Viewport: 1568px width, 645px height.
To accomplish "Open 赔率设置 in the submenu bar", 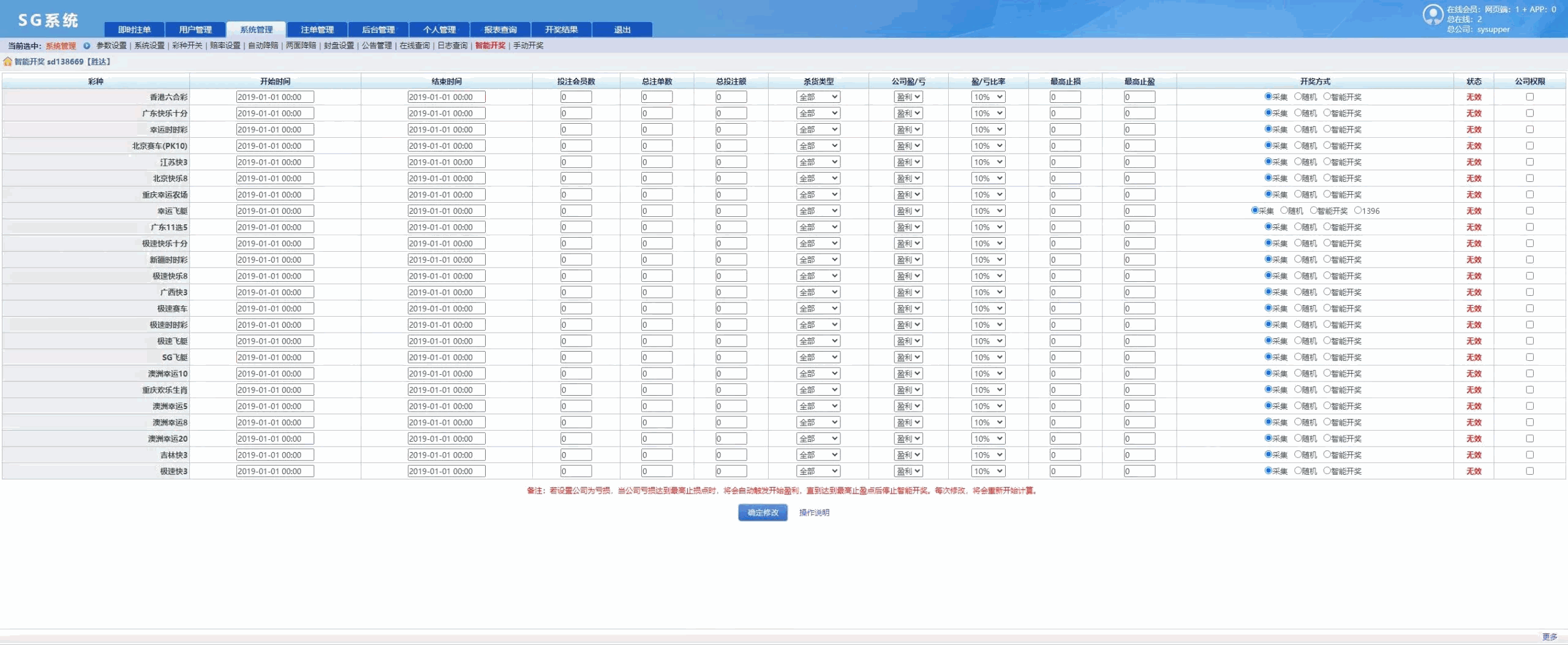I will coord(225,46).
